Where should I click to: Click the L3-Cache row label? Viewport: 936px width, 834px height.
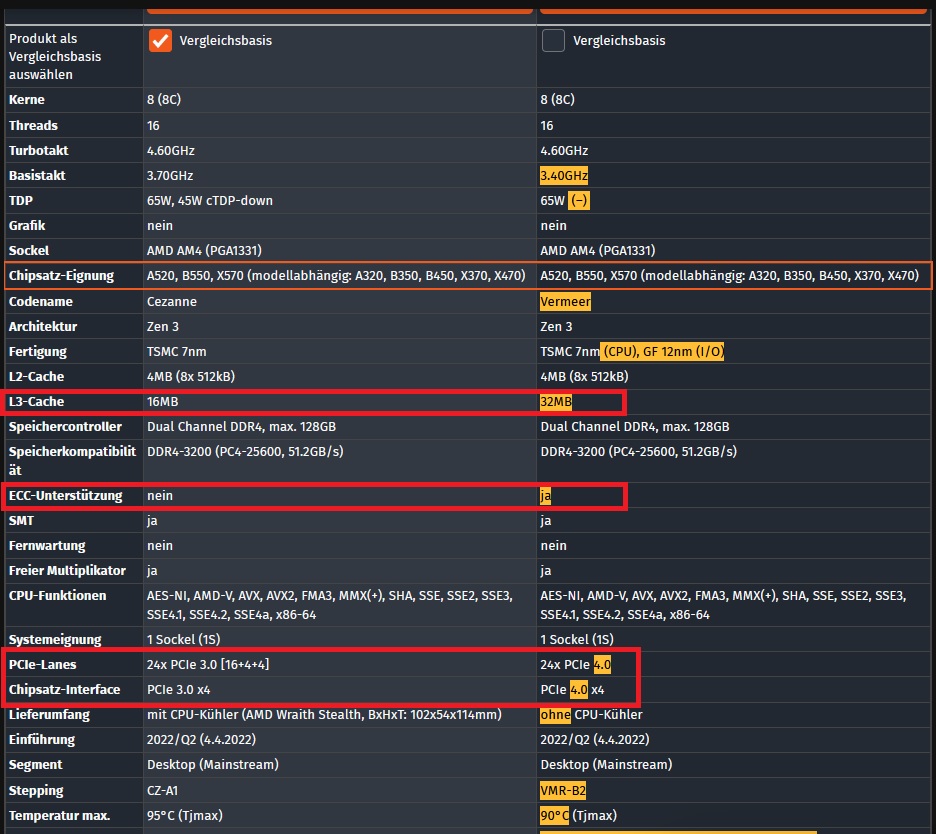coord(36,402)
